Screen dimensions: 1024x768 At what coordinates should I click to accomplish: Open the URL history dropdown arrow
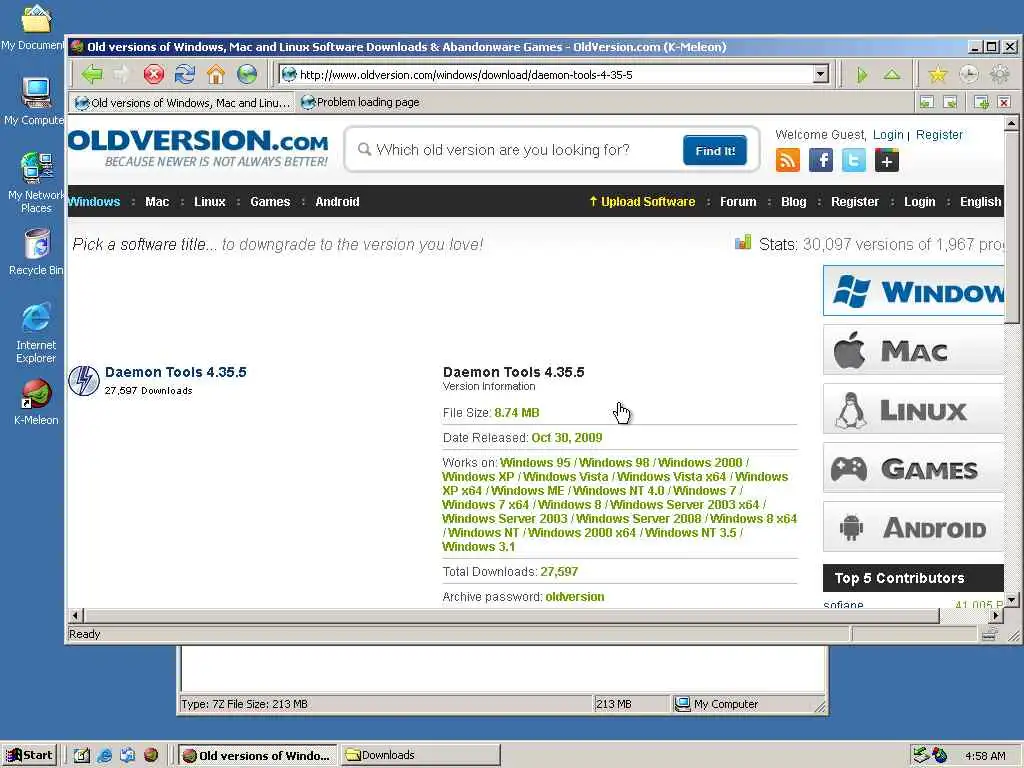(821, 74)
